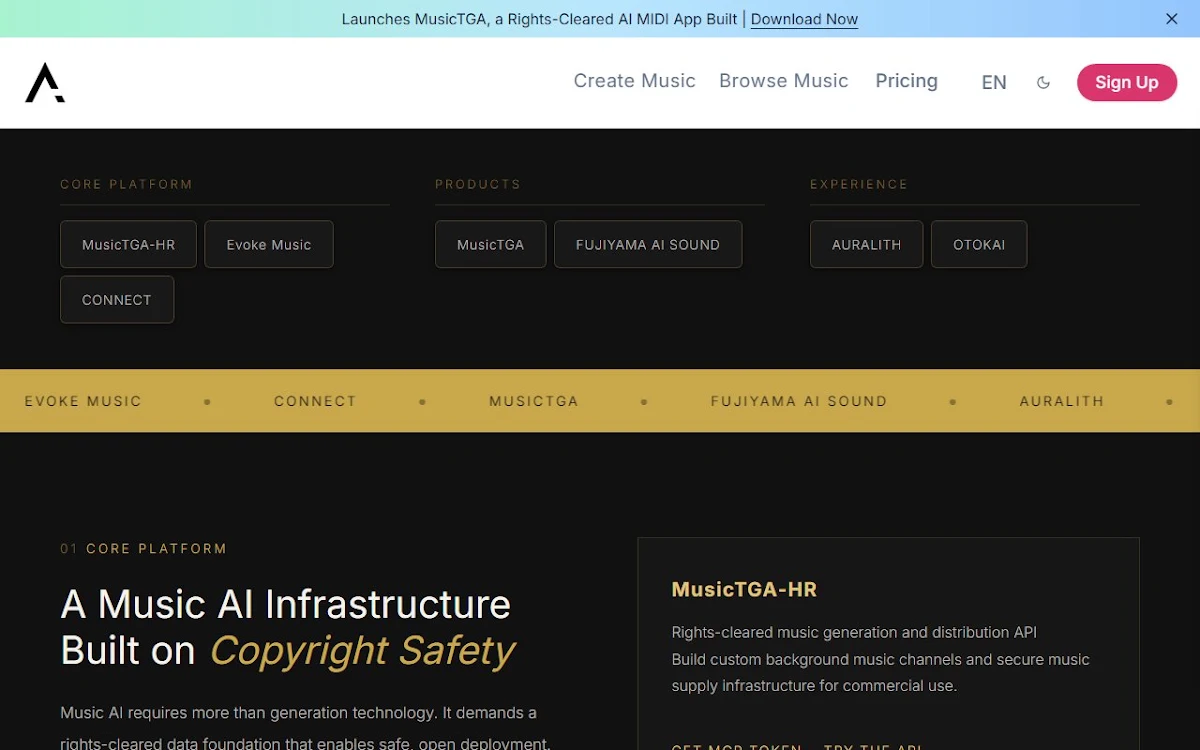Viewport: 1200px width, 750px height.
Task: Select the FUJIYAMA AI SOUND chip
Action: [648, 244]
